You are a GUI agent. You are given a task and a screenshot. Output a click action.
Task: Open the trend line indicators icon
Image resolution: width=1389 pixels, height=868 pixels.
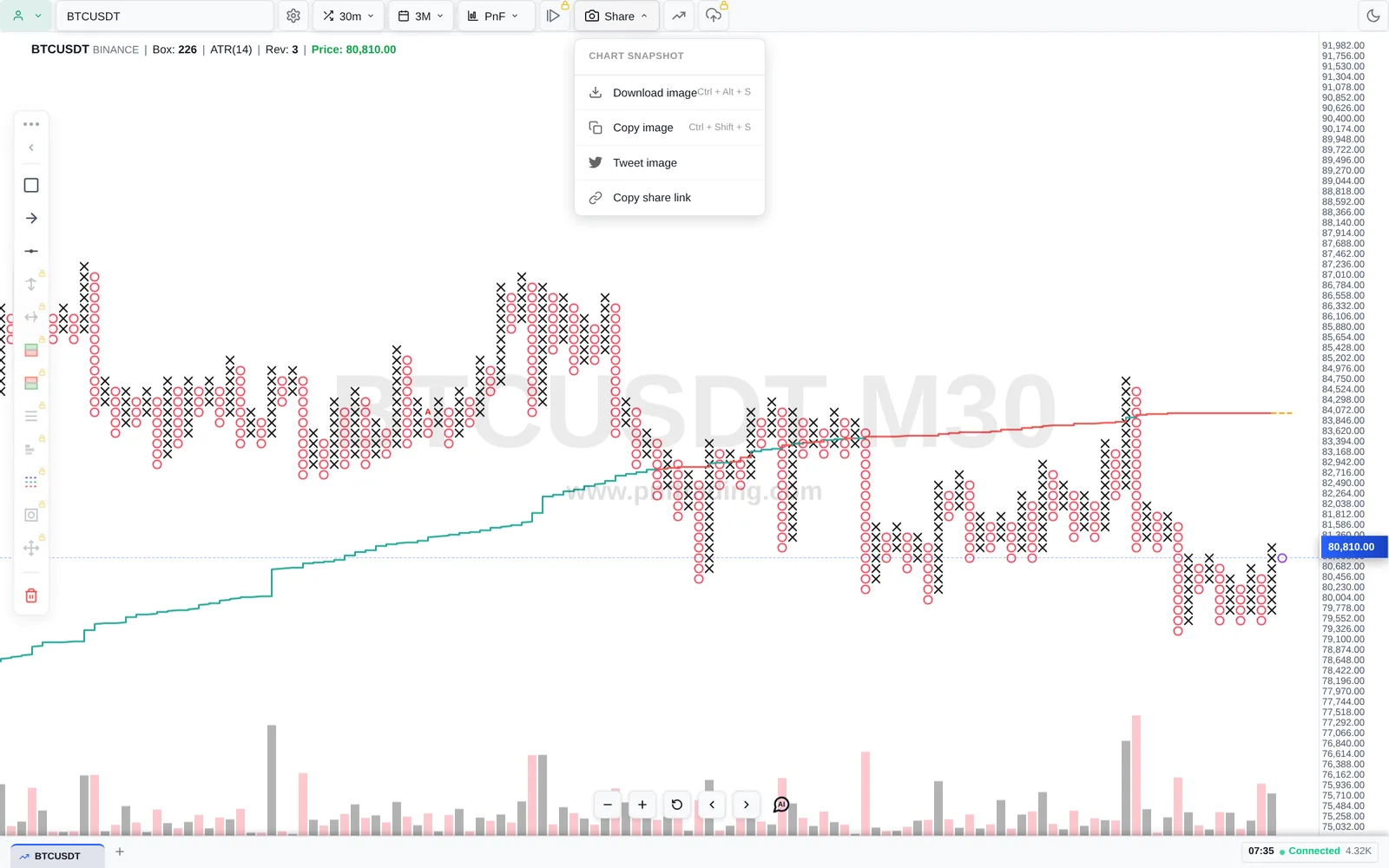679,16
